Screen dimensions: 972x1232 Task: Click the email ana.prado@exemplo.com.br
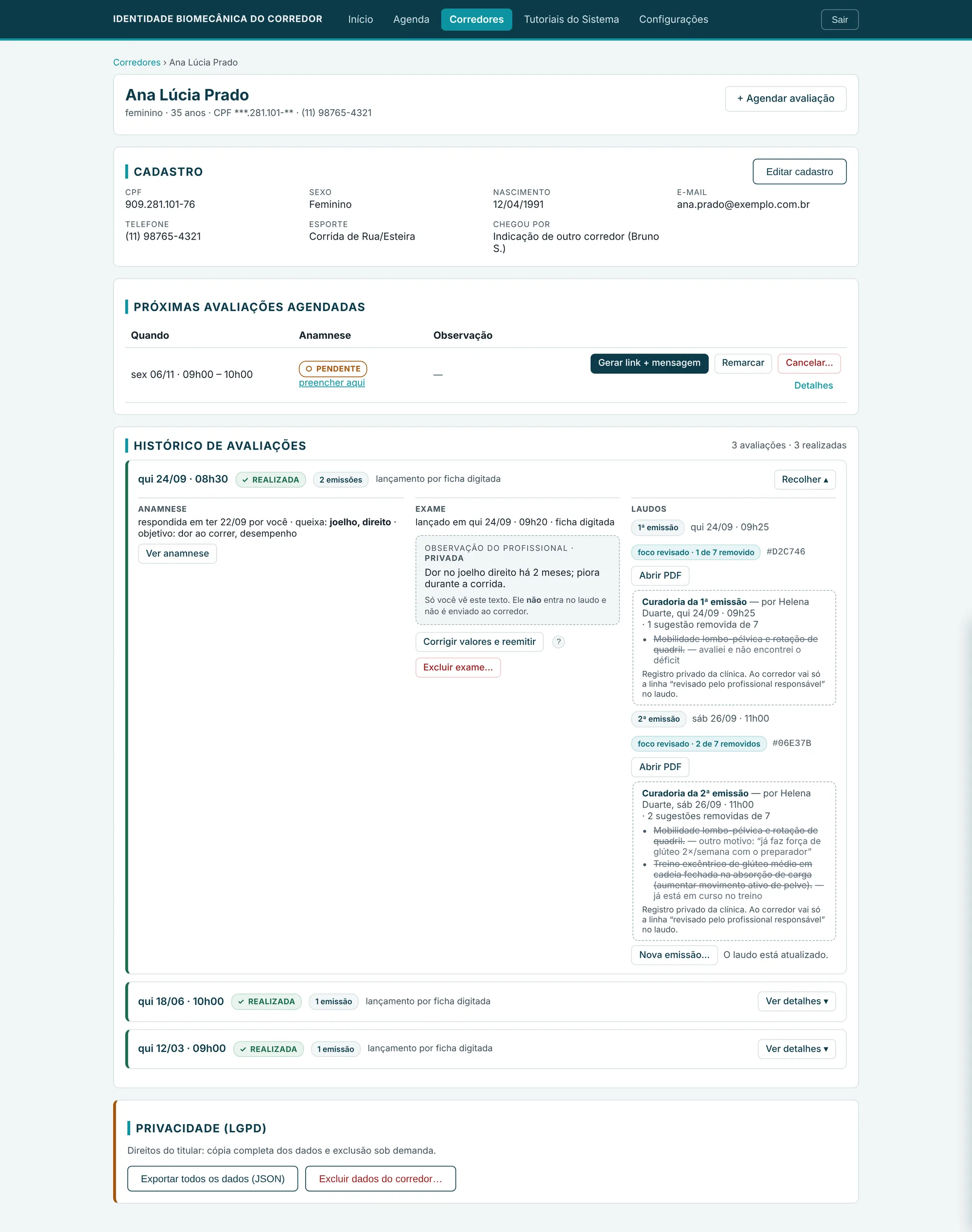coord(743,204)
